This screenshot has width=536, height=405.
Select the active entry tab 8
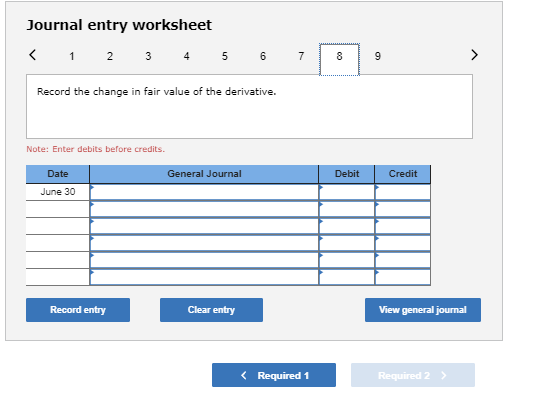coord(339,59)
